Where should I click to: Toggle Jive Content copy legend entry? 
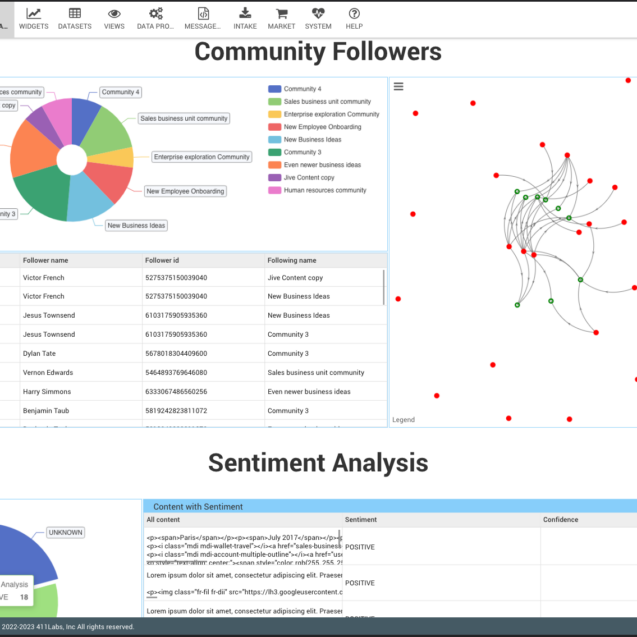pyautogui.click(x=301, y=178)
